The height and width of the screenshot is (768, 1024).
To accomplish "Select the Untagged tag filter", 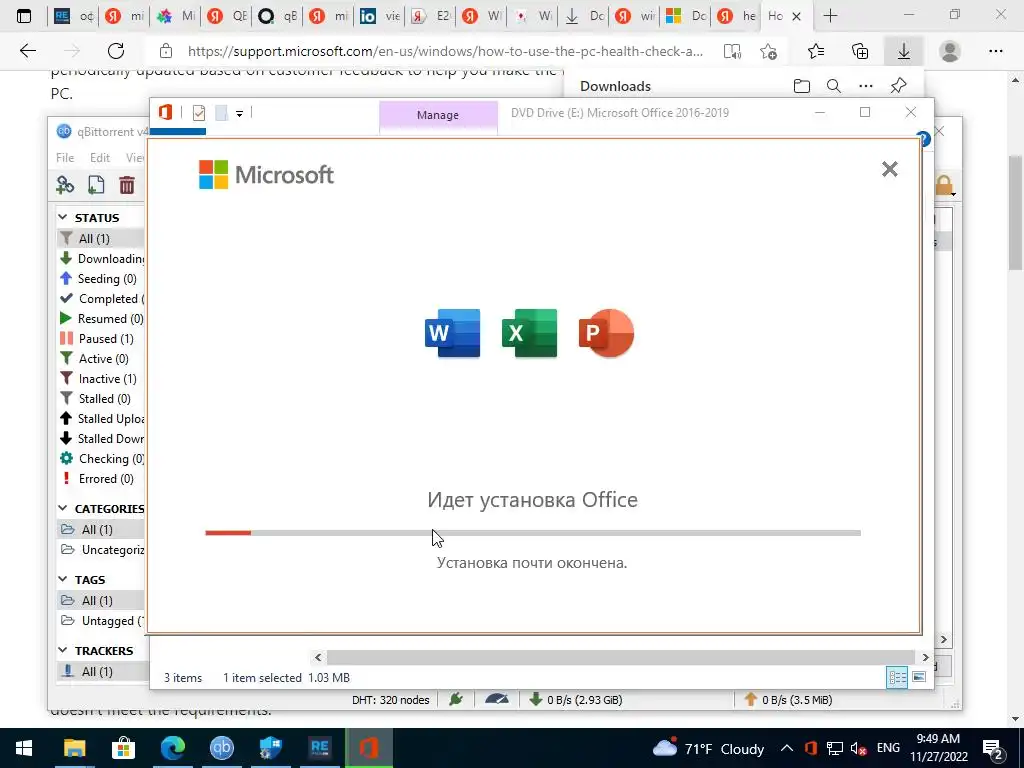I will (101, 620).
